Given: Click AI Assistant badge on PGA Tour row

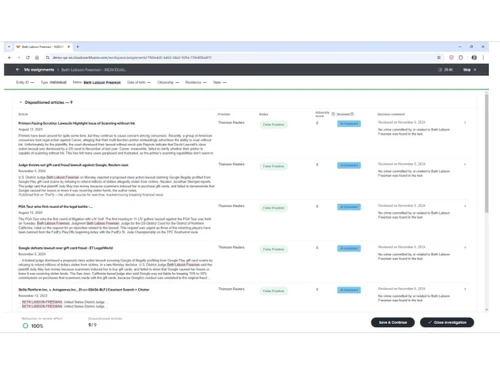Looking at the screenshot, I should click(x=349, y=207).
